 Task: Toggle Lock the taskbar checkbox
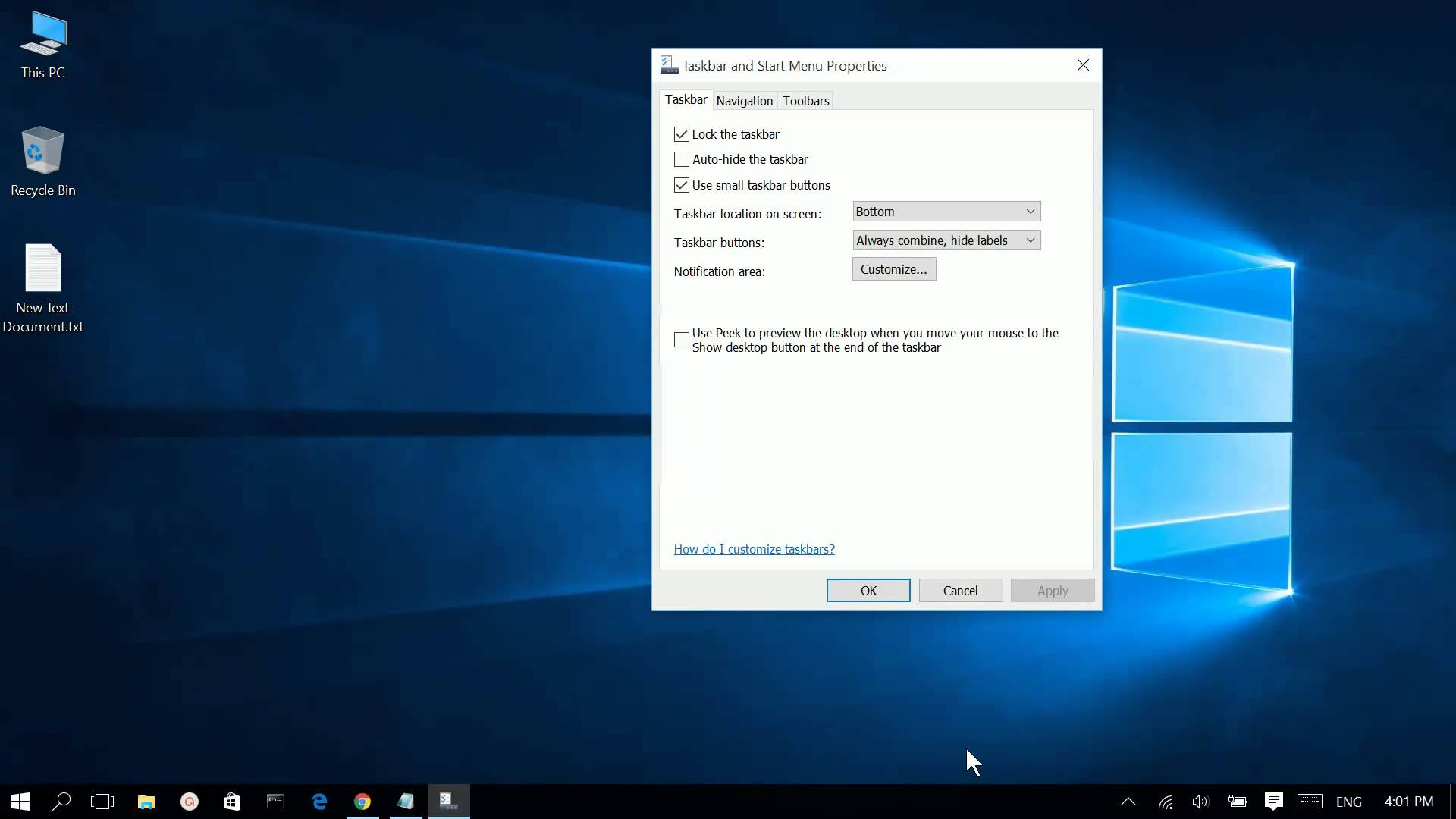[x=680, y=133]
